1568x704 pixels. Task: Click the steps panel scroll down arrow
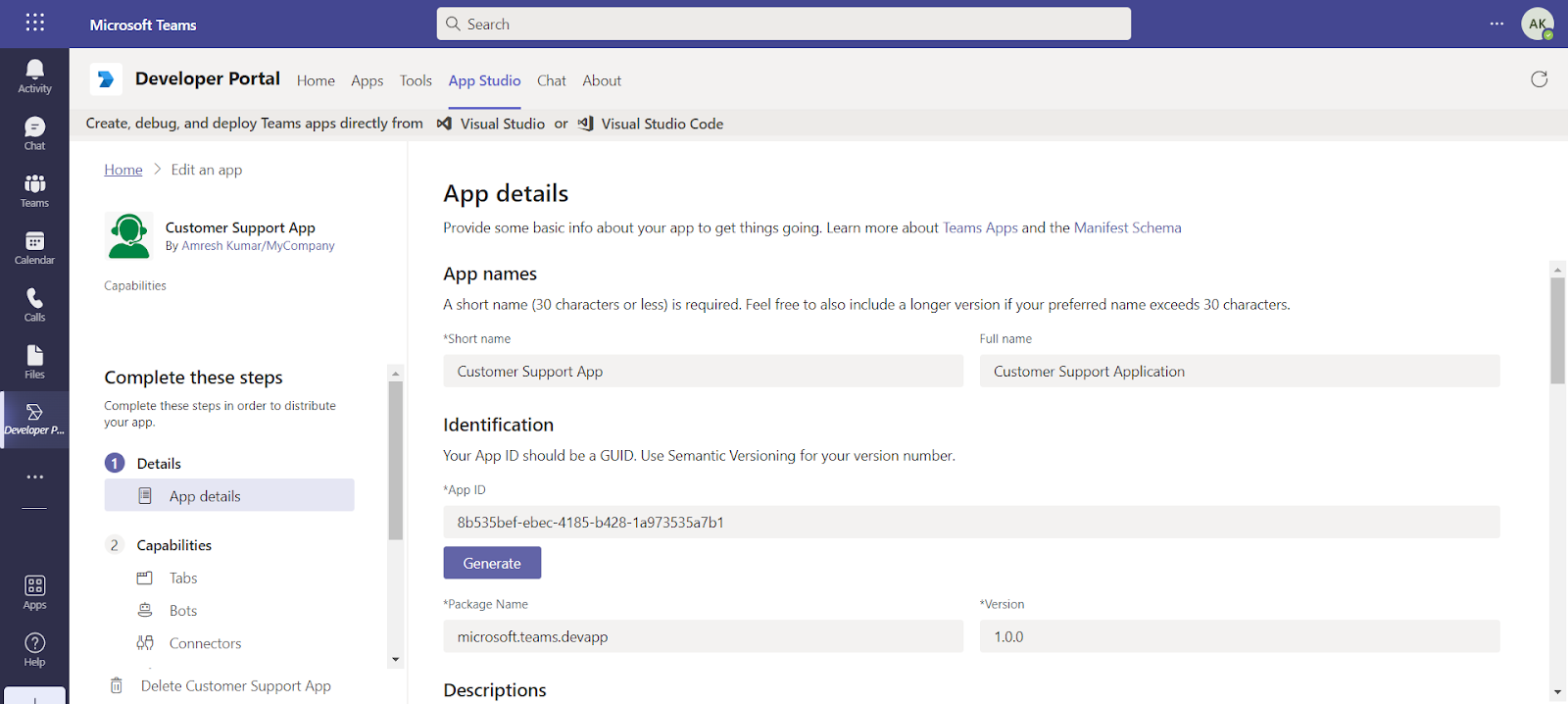[x=396, y=659]
